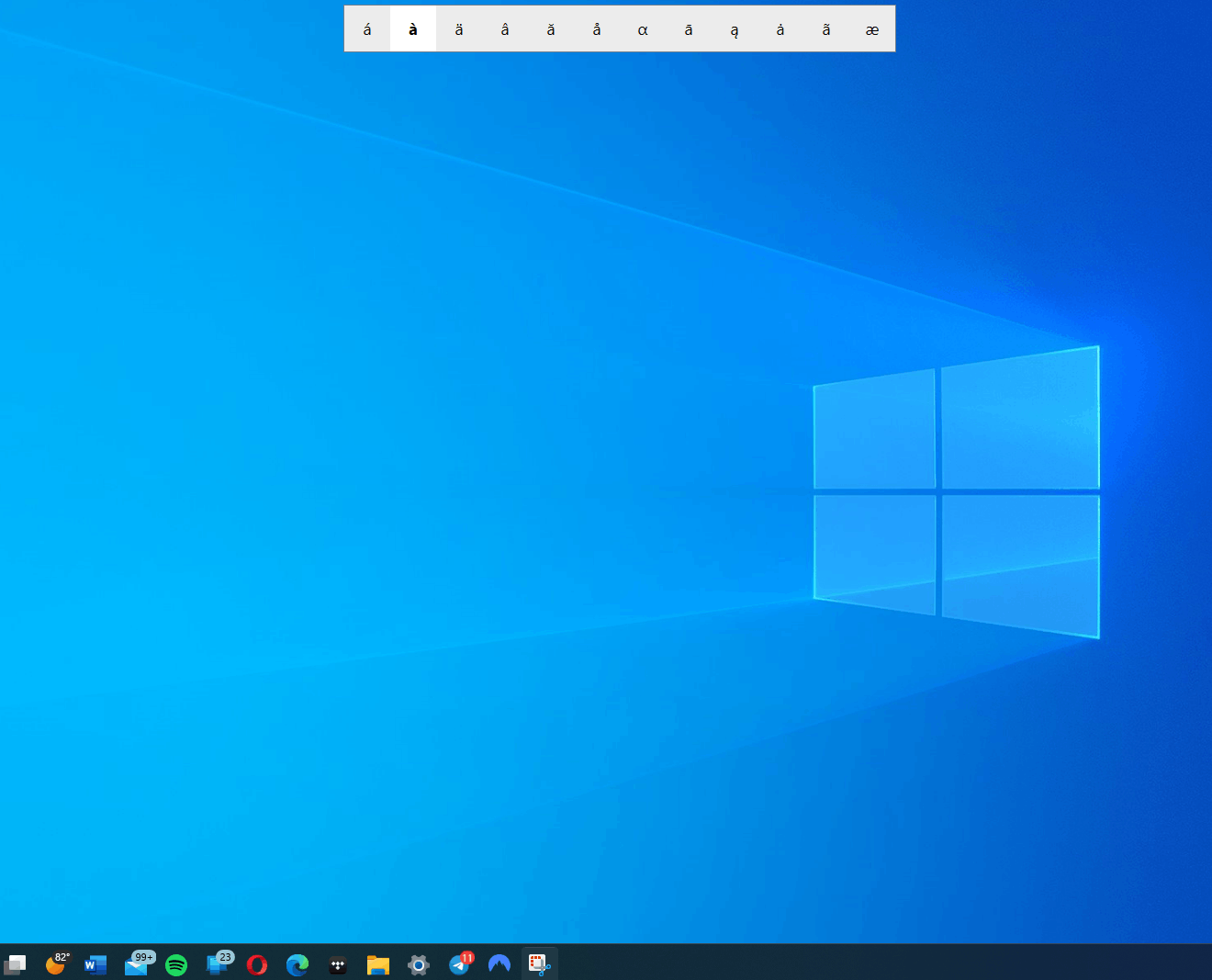The height and width of the screenshot is (980, 1212).
Task: Pick the ă breve character
Action: 551,29
